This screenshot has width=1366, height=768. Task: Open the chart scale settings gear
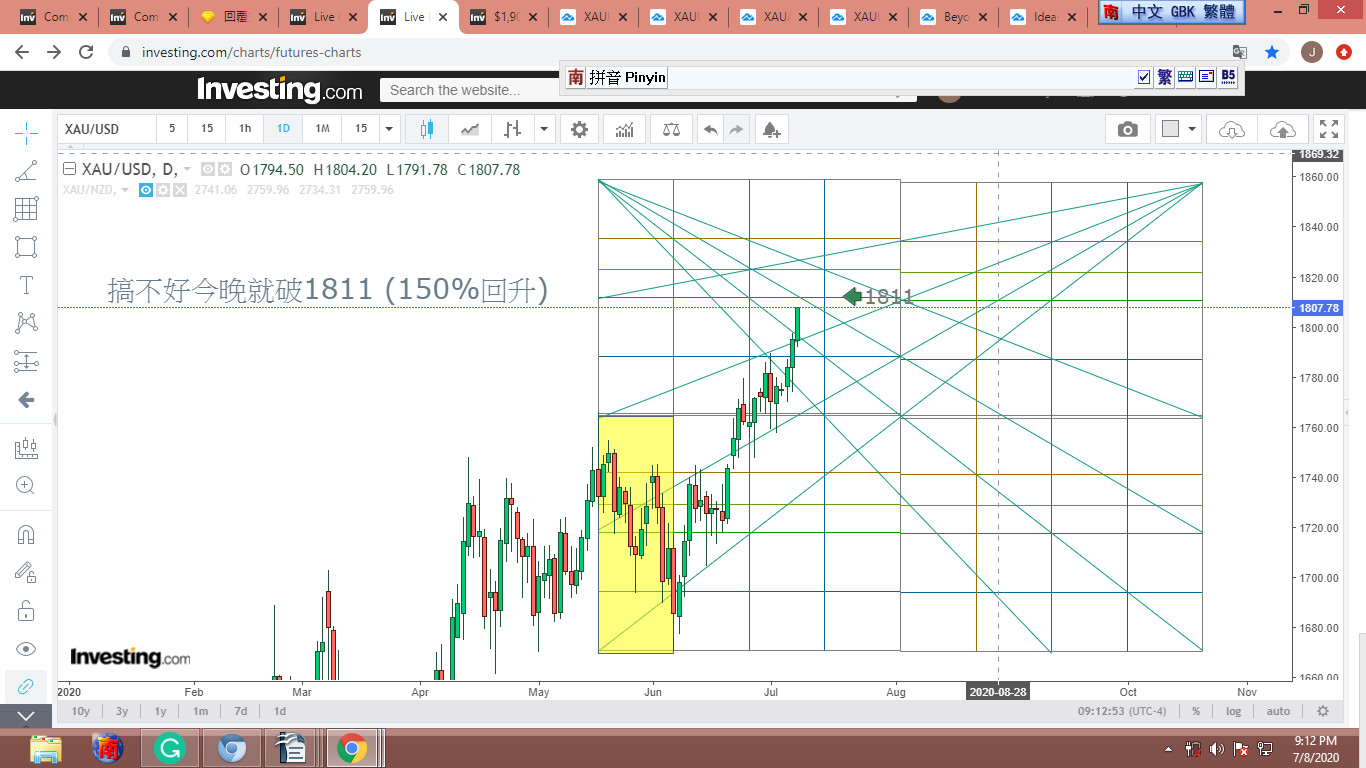[x=1323, y=711]
